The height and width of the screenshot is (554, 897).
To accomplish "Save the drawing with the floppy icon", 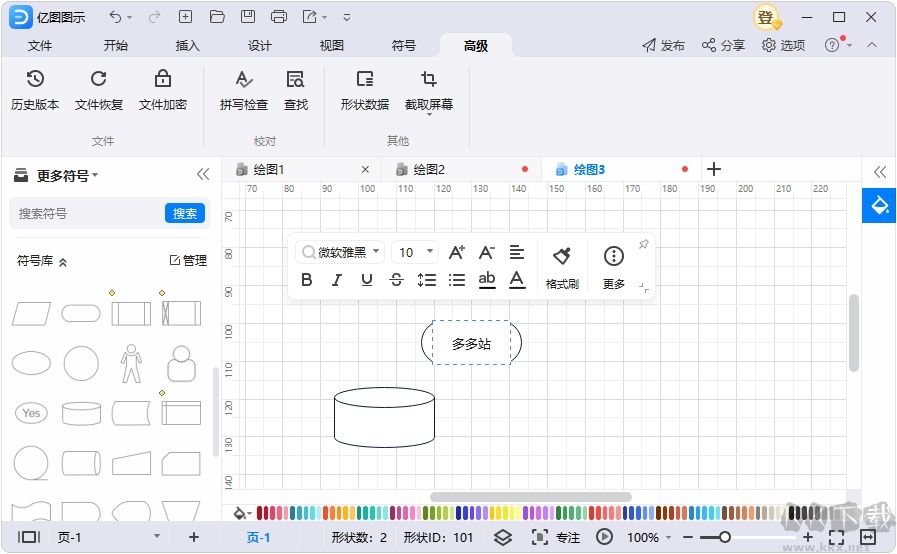I will [x=248, y=17].
